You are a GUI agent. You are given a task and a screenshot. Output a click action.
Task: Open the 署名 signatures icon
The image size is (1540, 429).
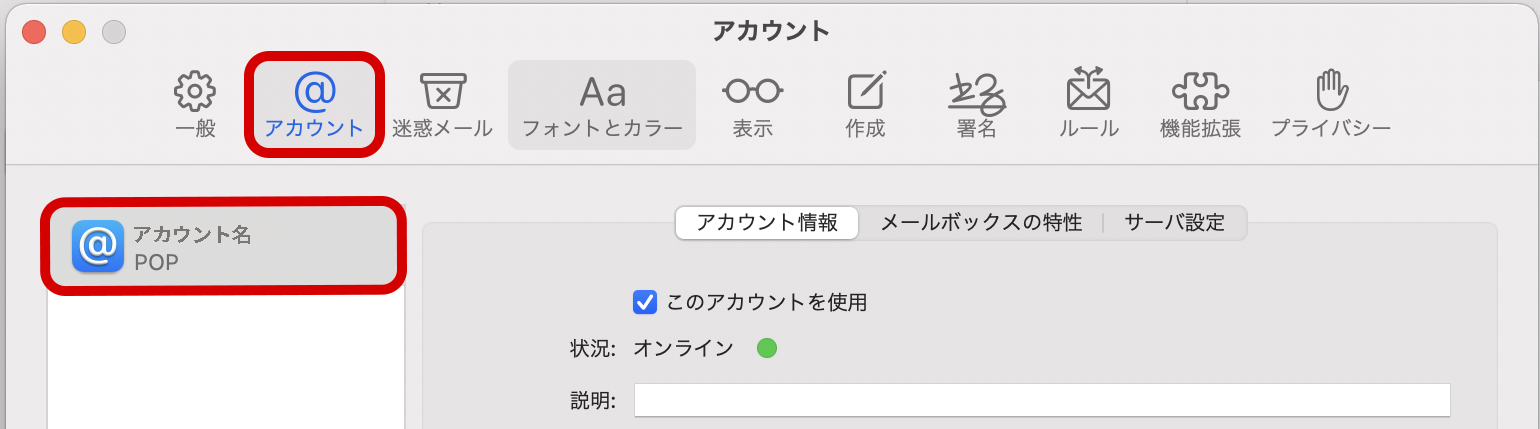click(977, 92)
